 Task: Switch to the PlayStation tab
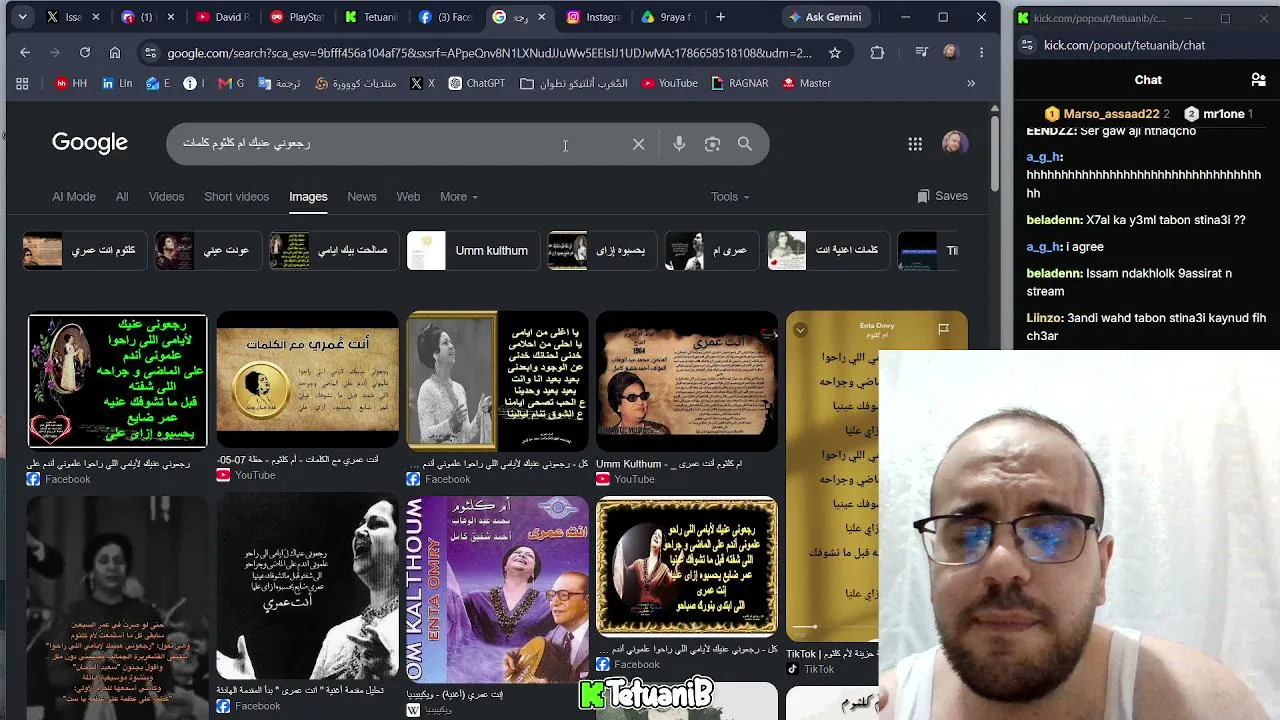(298, 17)
